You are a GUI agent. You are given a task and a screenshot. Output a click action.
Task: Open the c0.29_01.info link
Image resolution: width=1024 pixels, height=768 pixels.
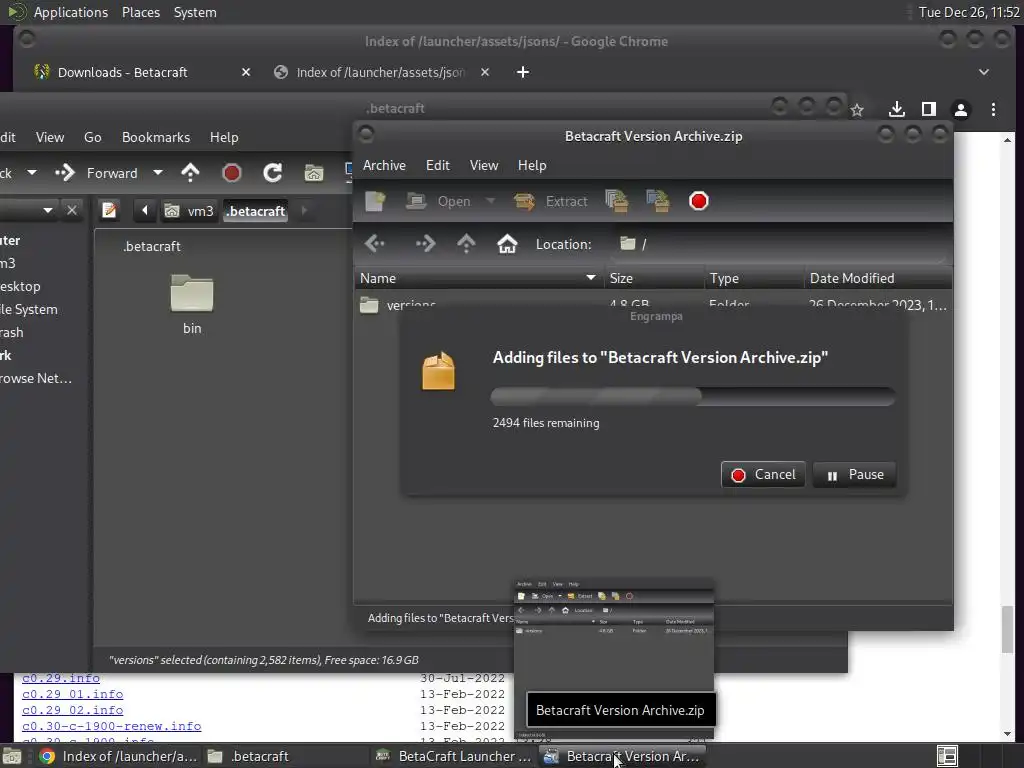click(x=72, y=694)
